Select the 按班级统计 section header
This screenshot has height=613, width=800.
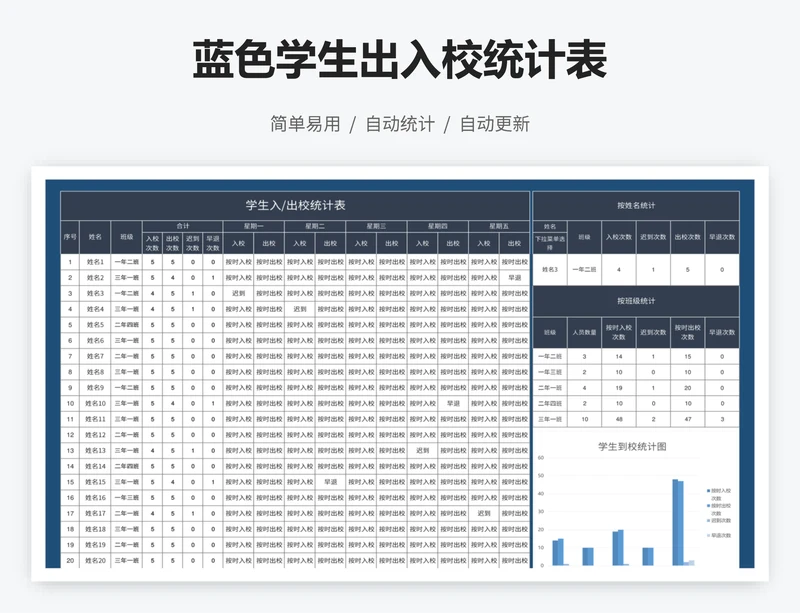636,301
